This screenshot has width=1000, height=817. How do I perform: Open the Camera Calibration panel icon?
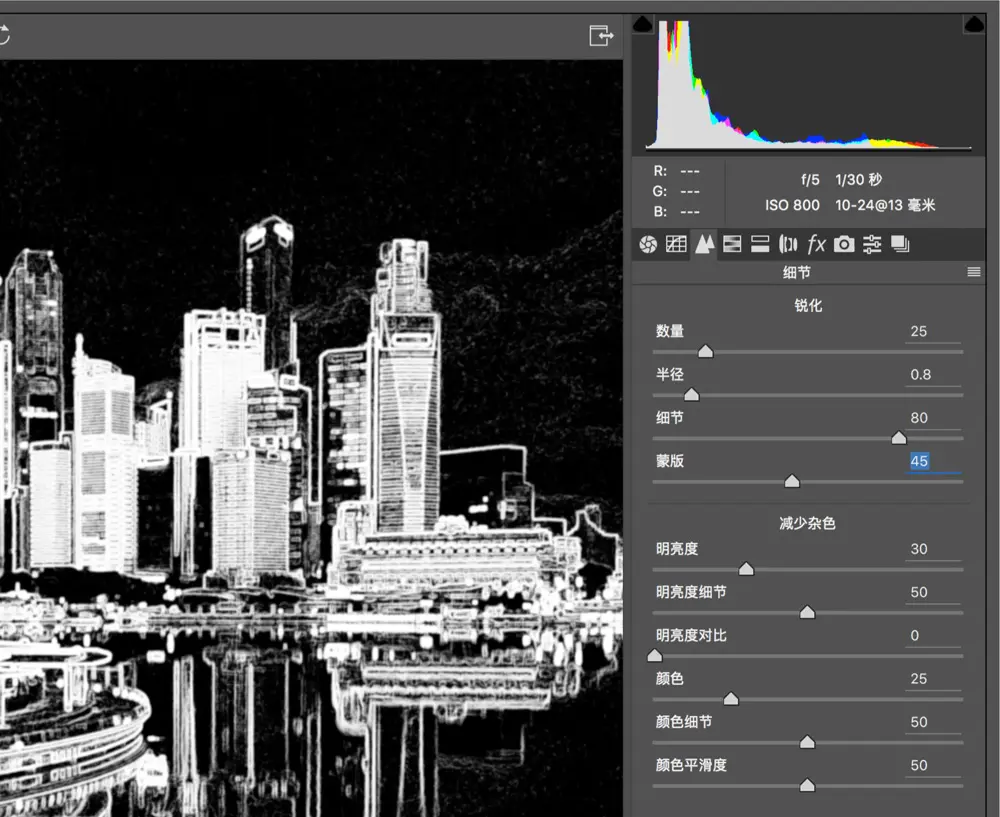844,244
